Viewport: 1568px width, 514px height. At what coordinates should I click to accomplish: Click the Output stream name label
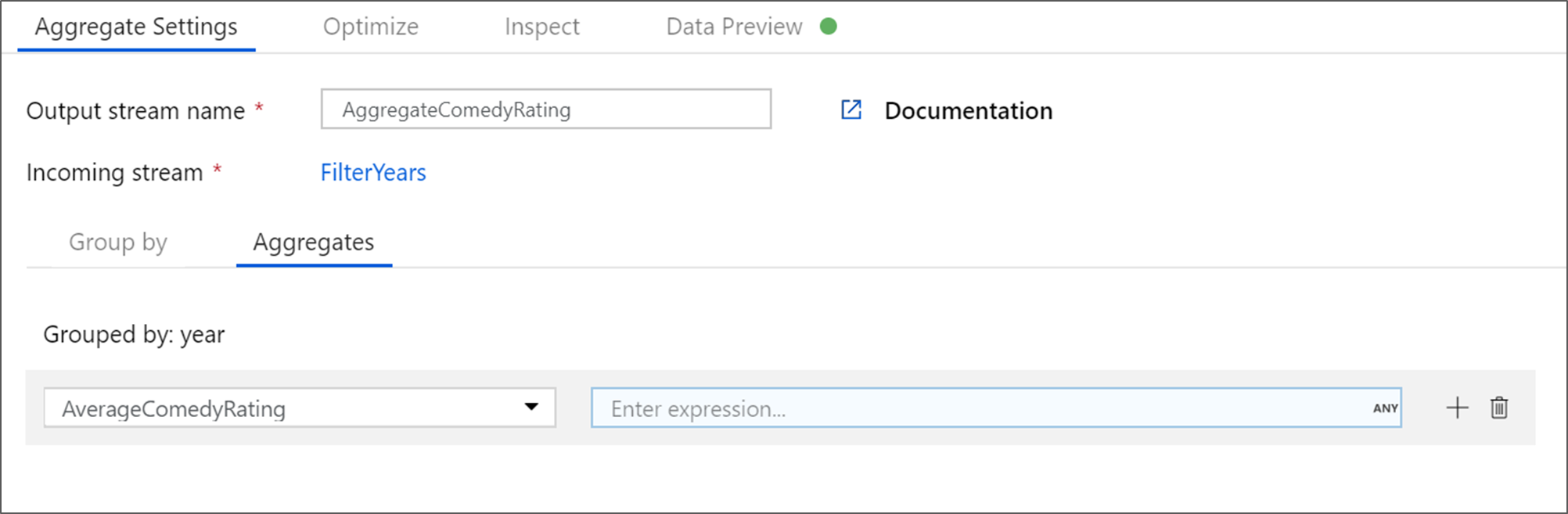pyautogui.click(x=135, y=111)
